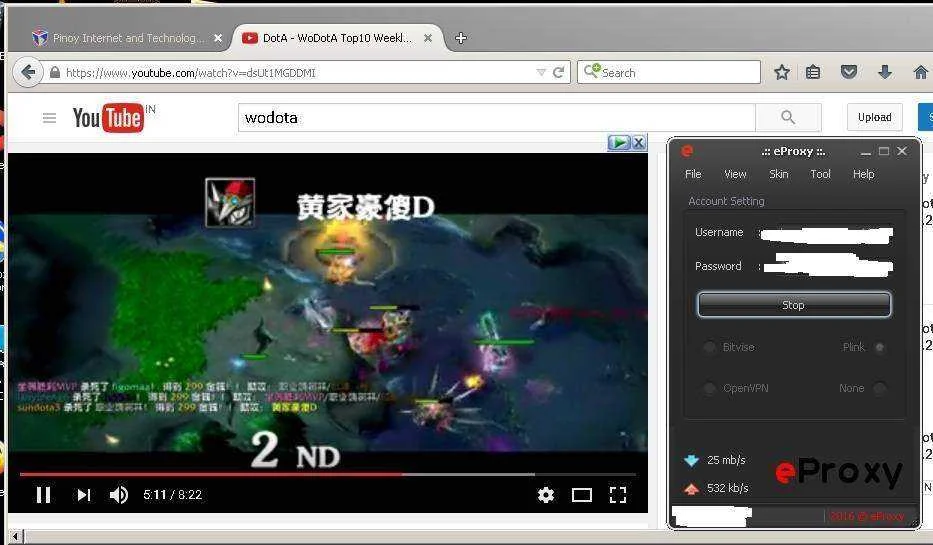Close the DotA WoDotA Top10 tab
The width and height of the screenshot is (933, 545).
(x=428, y=38)
